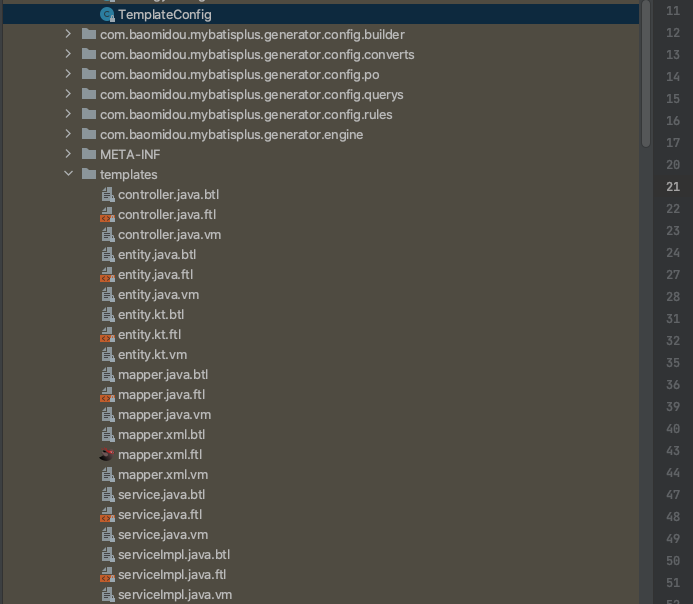Image resolution: width=693 pixels, height=604 pixels.
Task: Select com.baomidou.mybatisplus.generator.engine package name
Action: [x=232, y=134]
